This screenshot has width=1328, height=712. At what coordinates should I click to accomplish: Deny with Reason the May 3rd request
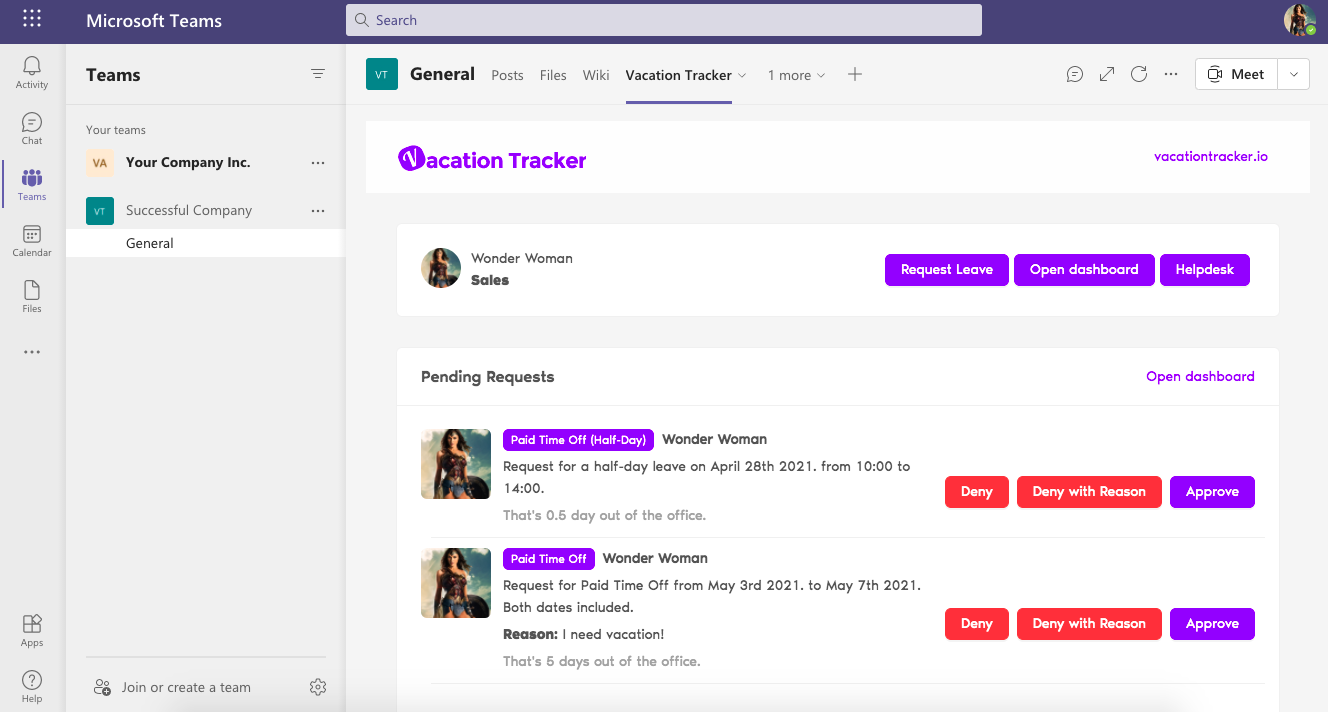[1089, 623]
